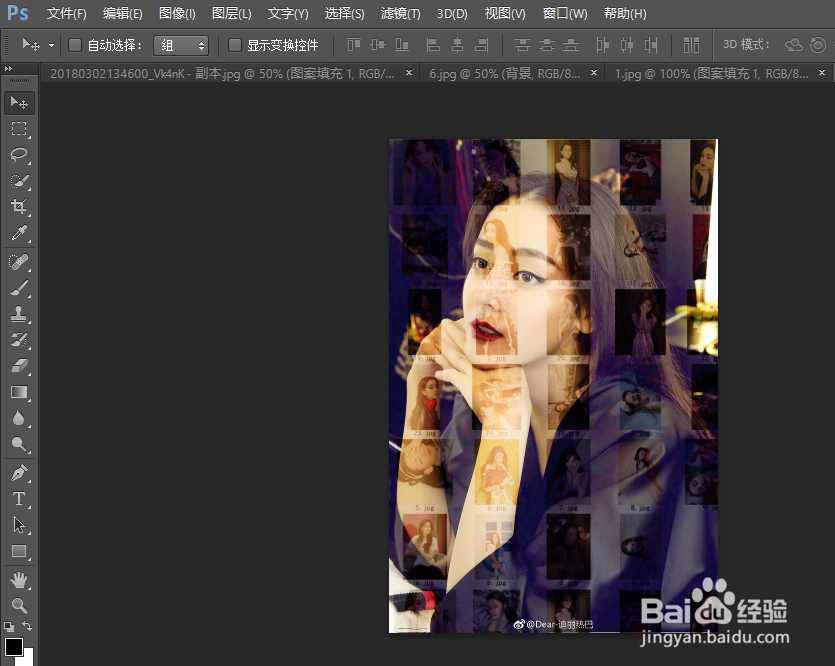Click the distribute left edges icon
This screenshot has height=666, width=835.
[x=602, y=45]
